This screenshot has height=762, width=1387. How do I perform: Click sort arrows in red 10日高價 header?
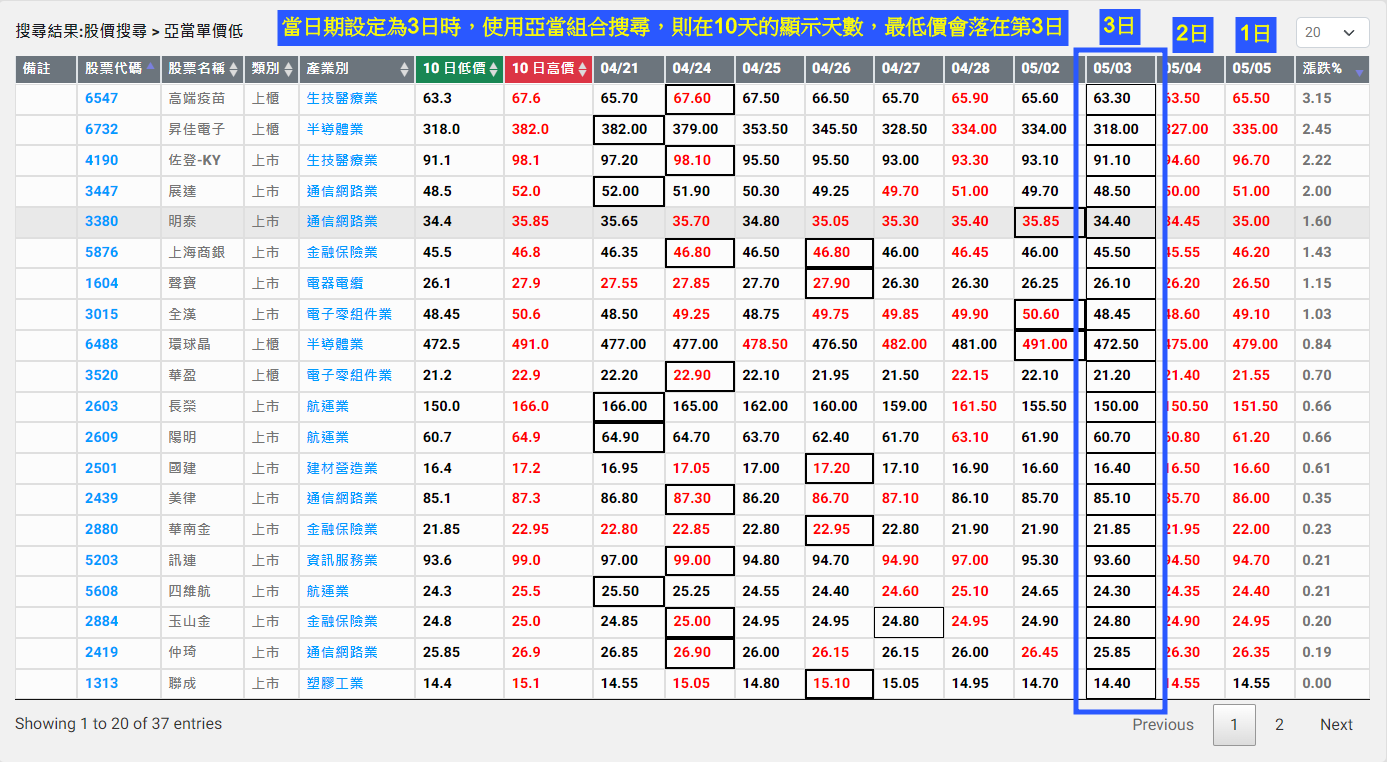pyautogui.click(x=582, y=69)
